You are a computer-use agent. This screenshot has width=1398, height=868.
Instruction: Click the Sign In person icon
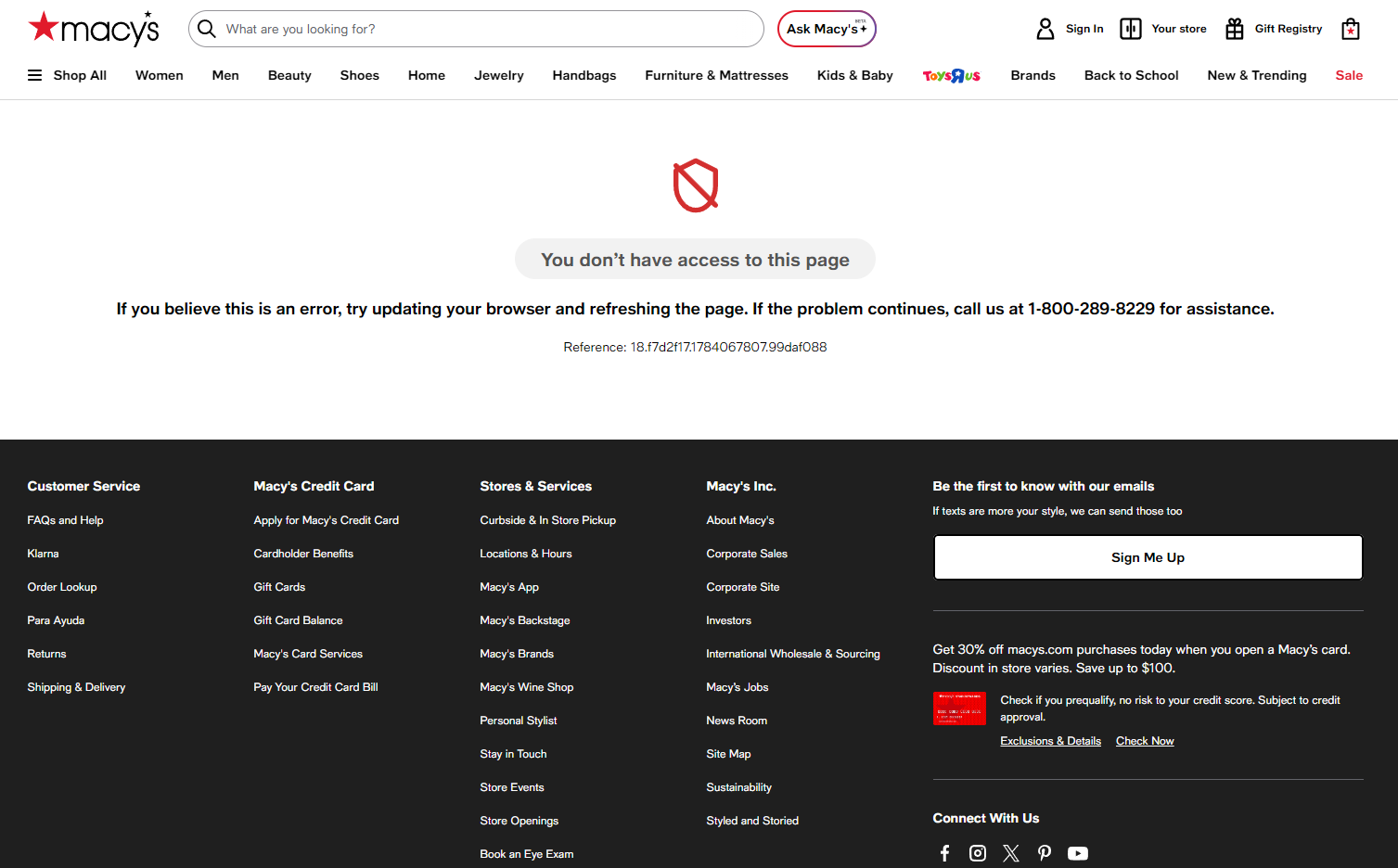[1045, 29]
